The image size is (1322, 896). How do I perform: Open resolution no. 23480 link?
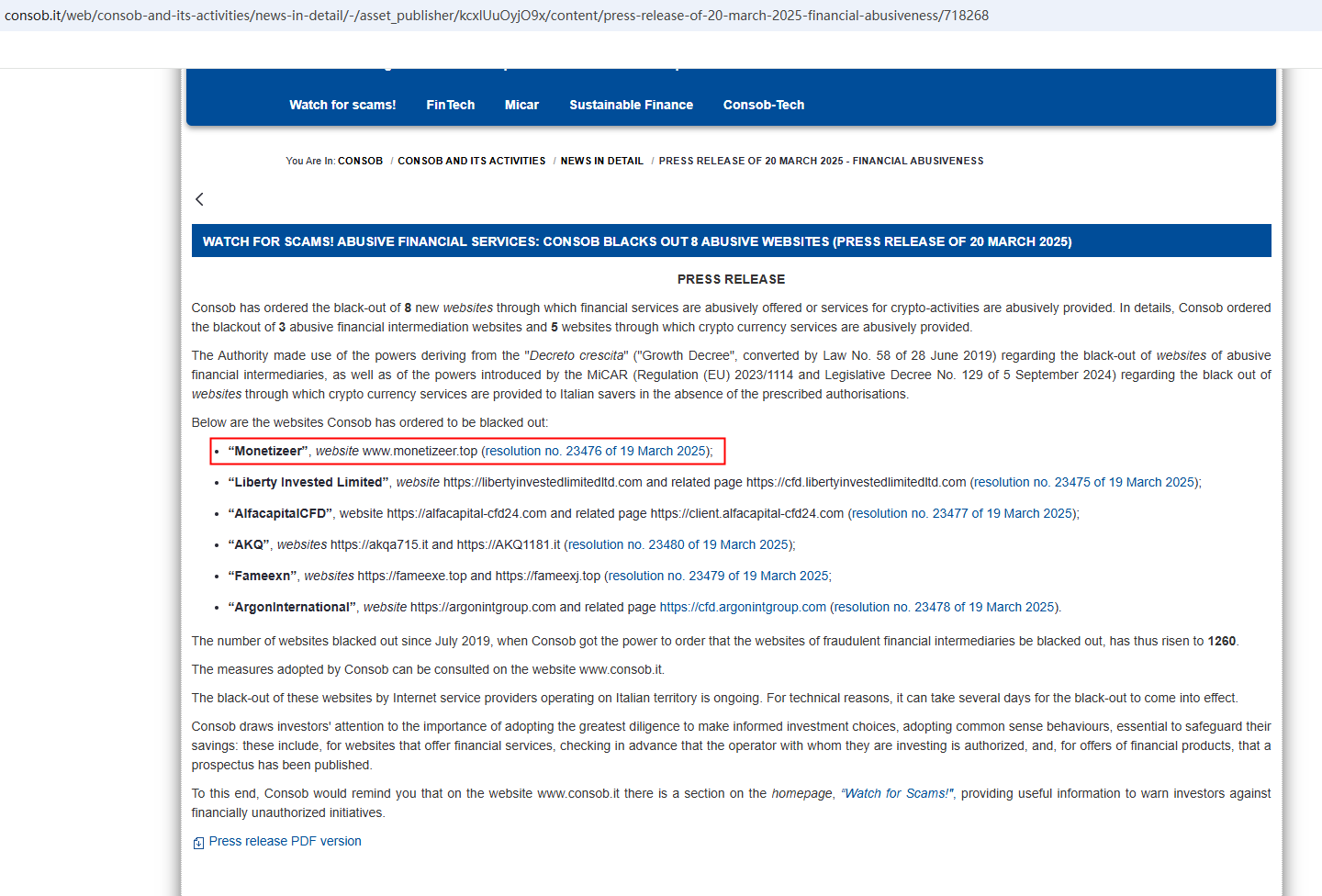point(679,544)
